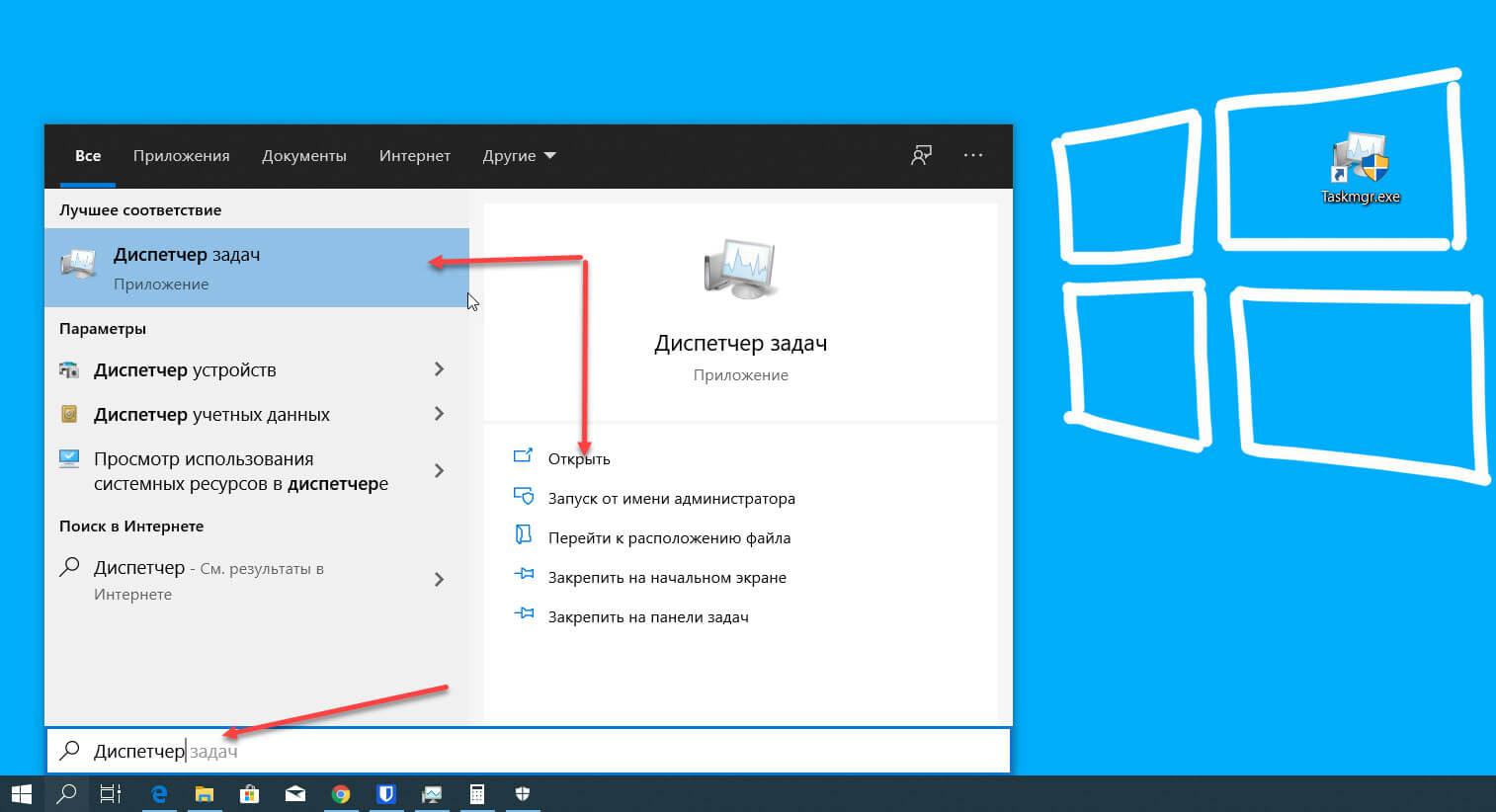Open Microsoft Store from the taskbar
This screenshot has width=1496, height=812.
tap(250, 794)
